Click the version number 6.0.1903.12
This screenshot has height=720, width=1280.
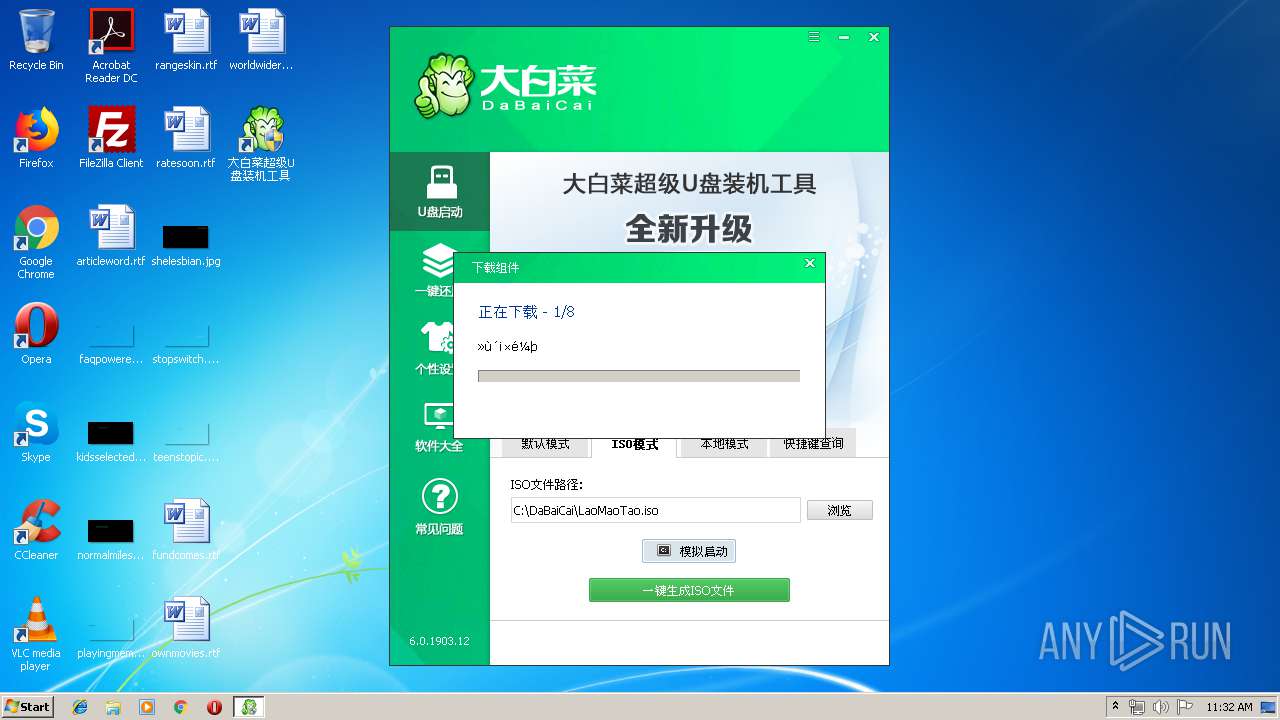tap(439, 641)
